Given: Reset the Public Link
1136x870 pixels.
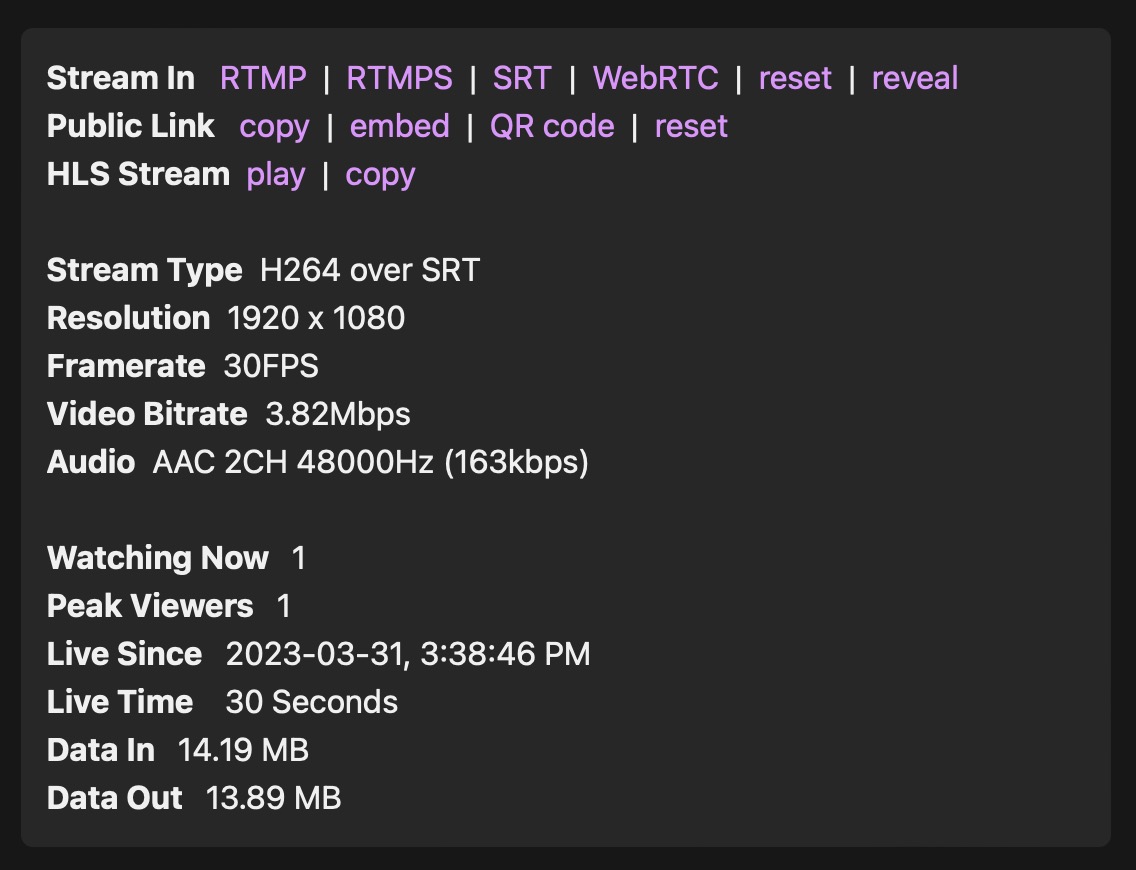Looking at the screenshot, I should (x=691, y=127).
